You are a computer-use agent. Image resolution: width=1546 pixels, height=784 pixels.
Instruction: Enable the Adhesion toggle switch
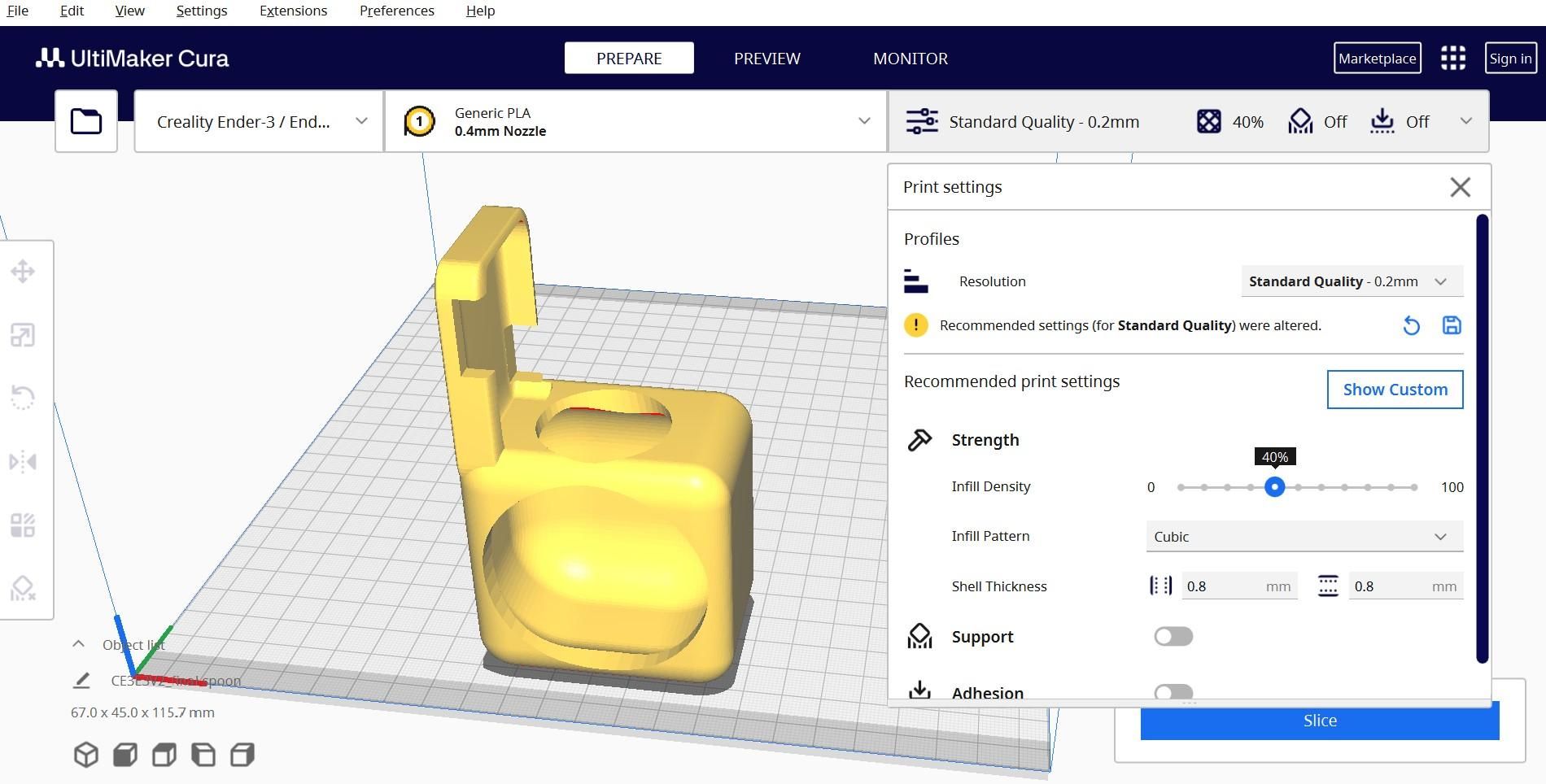tap(1173, 692)
